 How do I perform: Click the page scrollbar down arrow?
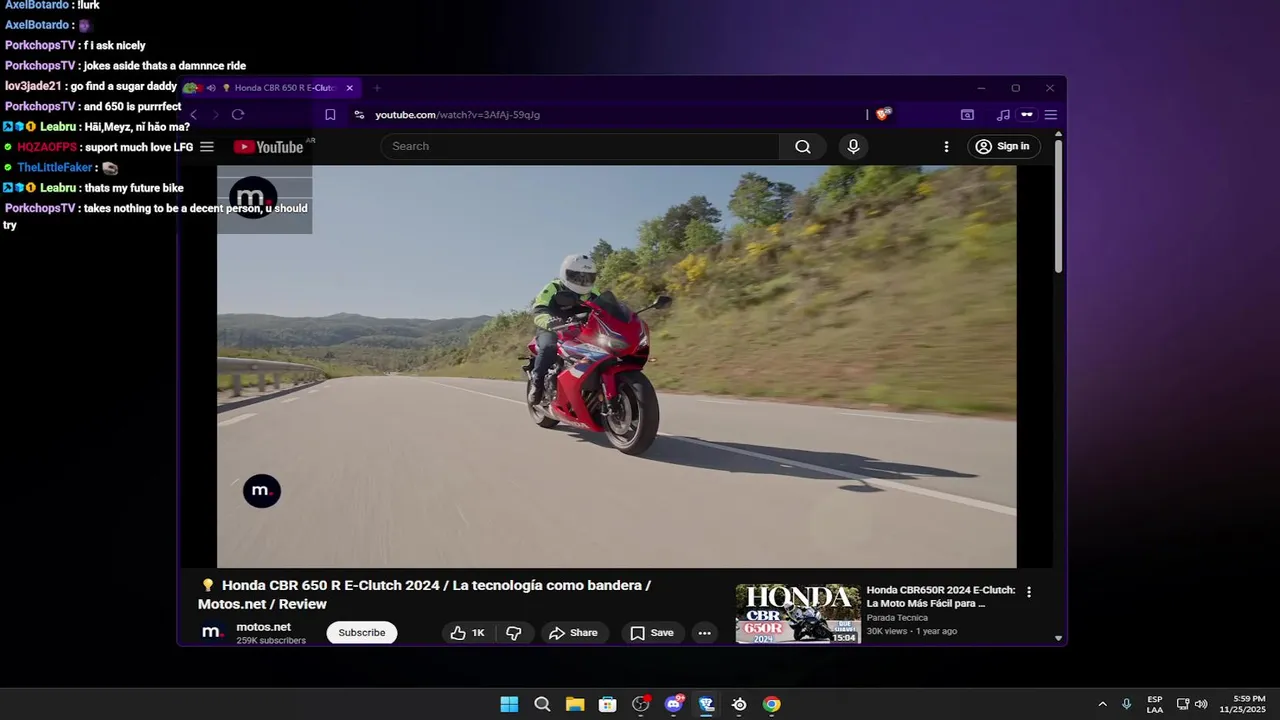point(1058,638)
